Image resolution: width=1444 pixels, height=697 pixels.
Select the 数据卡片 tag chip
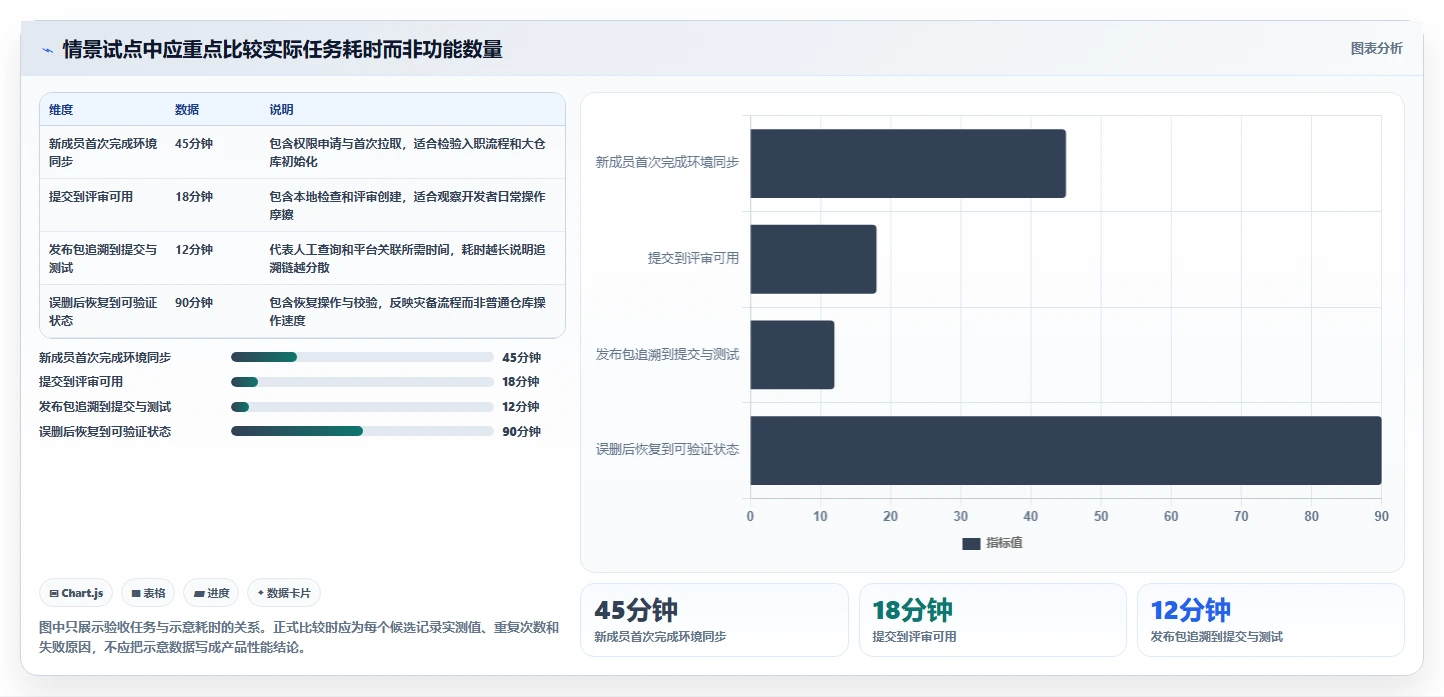[284, 593]
